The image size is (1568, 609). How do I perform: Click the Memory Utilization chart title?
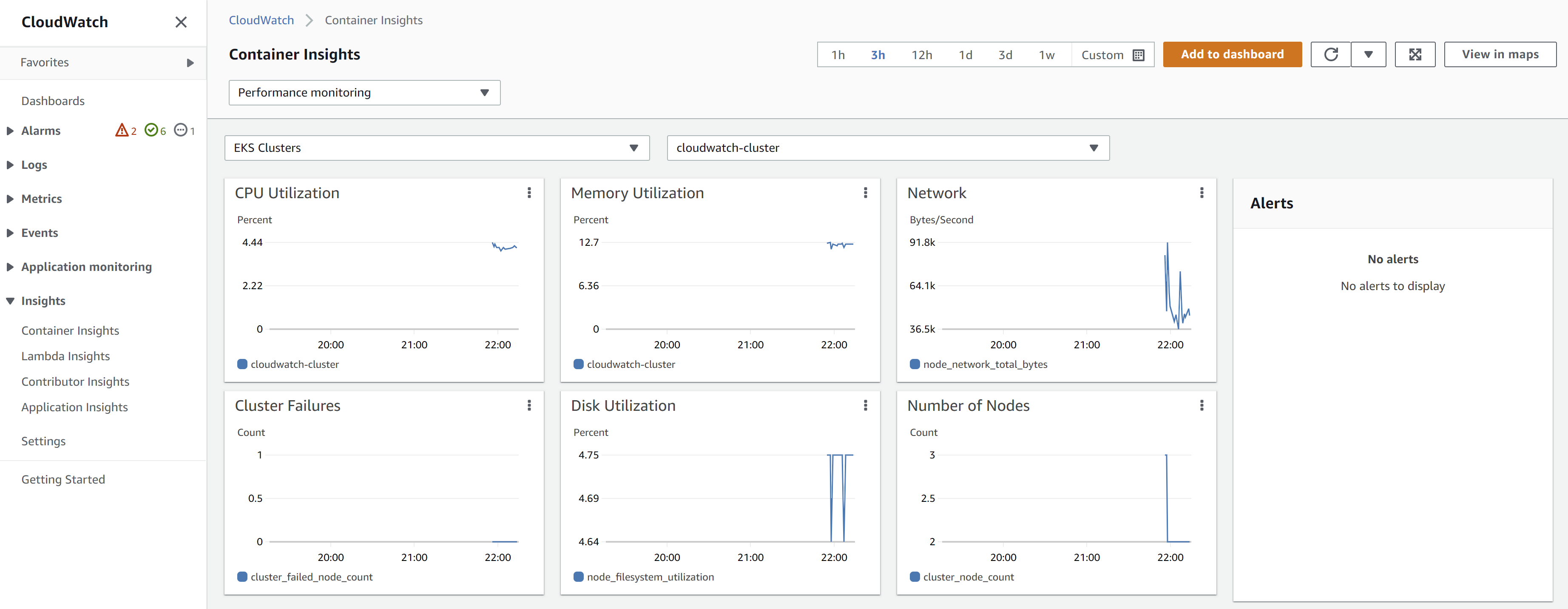tap(637, 193)
